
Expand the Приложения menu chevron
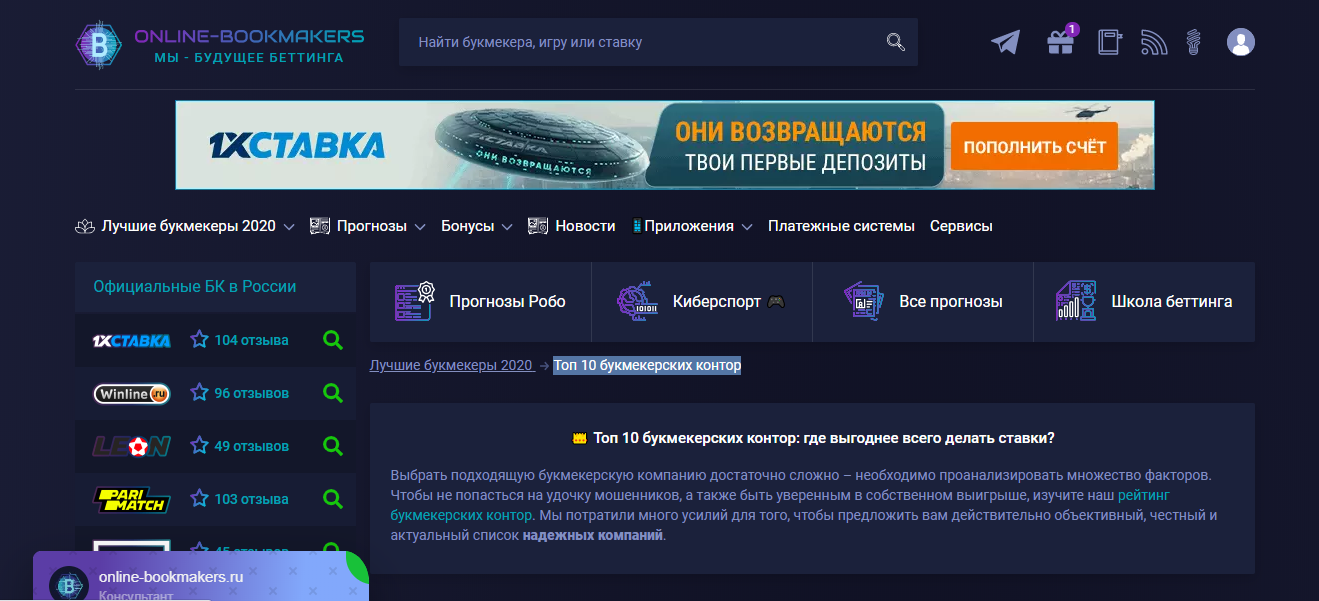tap(746, 227)
